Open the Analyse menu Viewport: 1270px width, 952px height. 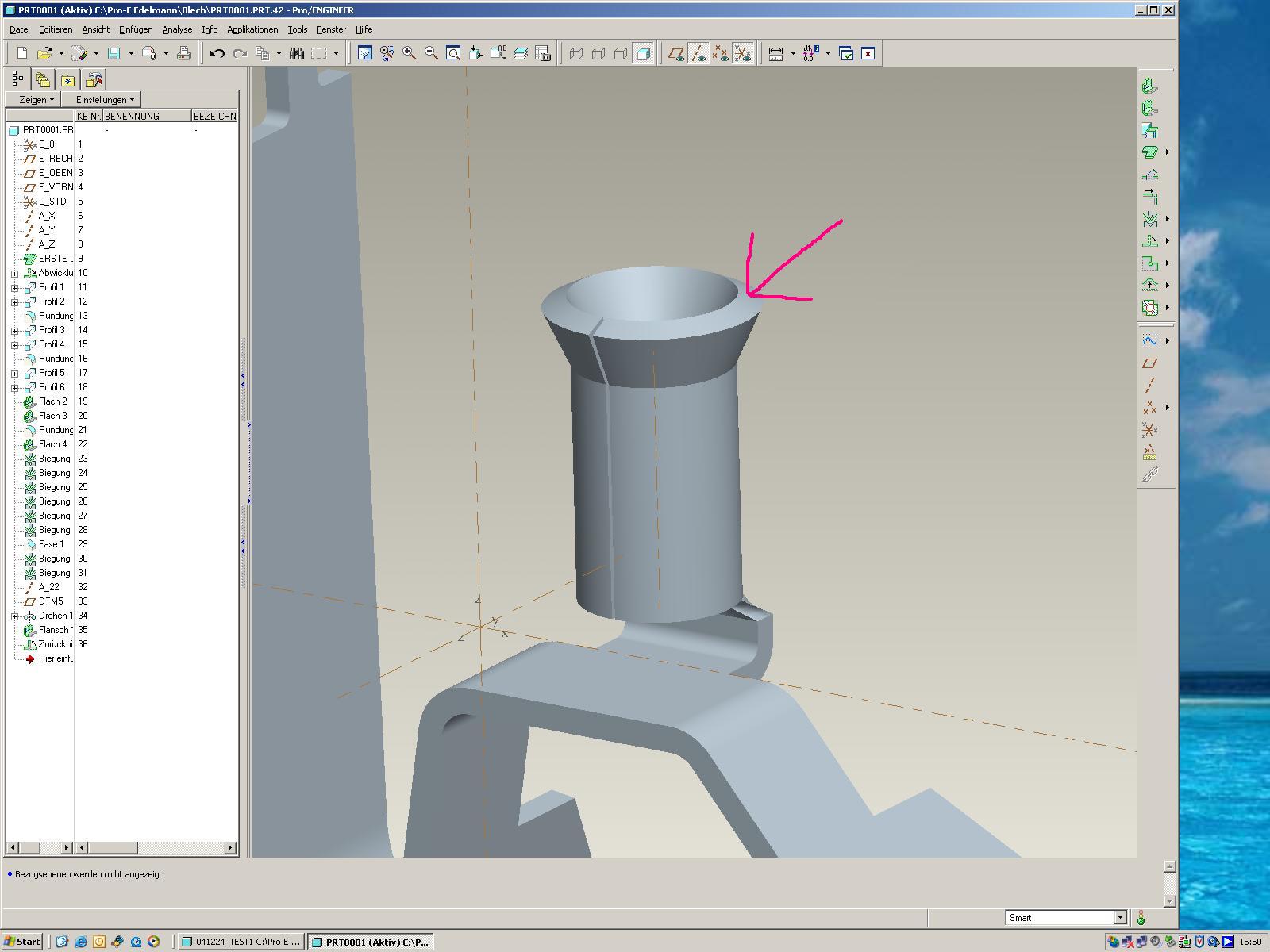tap(177, 29)
